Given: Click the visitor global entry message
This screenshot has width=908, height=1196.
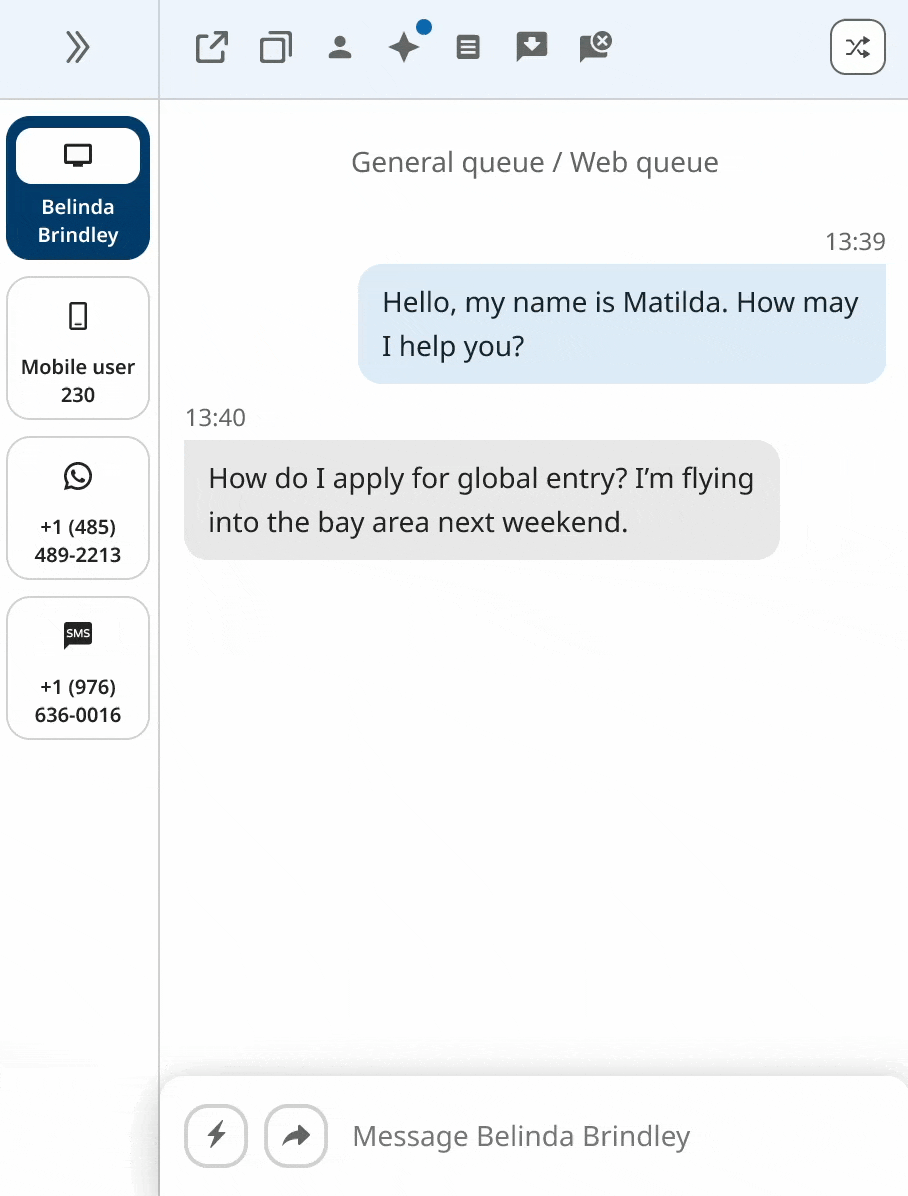Looking at the screenshot, I should click(x=481, y=500).
